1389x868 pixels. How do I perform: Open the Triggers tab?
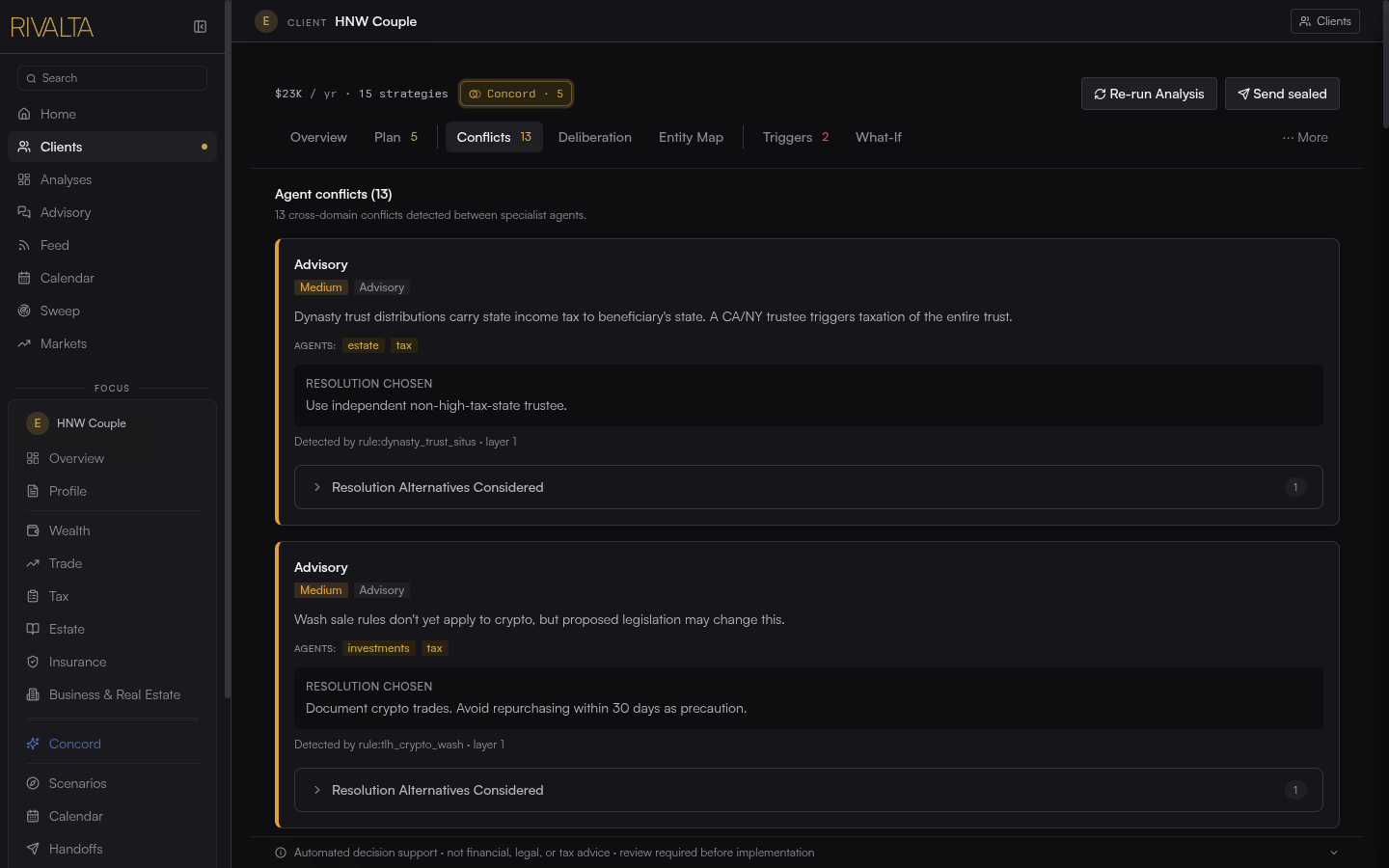(796, 137)
